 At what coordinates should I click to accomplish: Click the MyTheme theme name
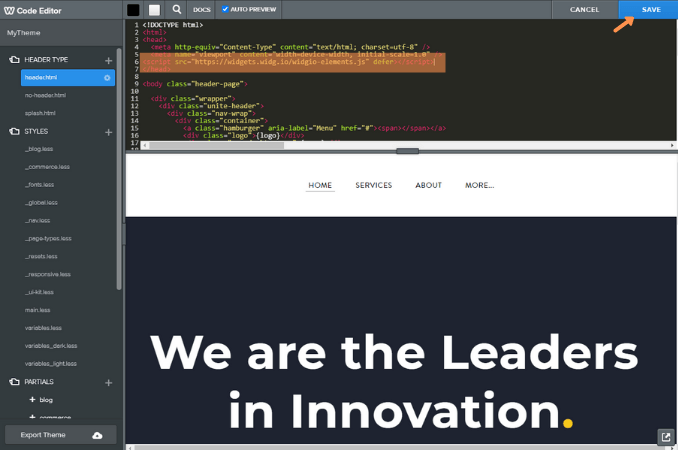pos(23,33)
